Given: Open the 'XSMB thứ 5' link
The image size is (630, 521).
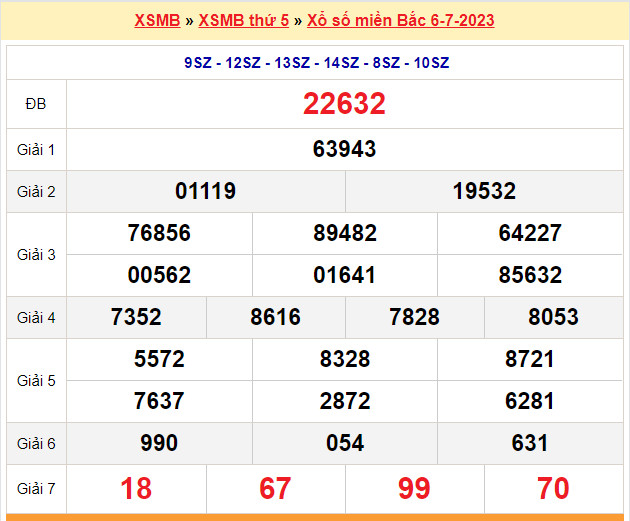Looking at the screenshot, I should (243, 20).
